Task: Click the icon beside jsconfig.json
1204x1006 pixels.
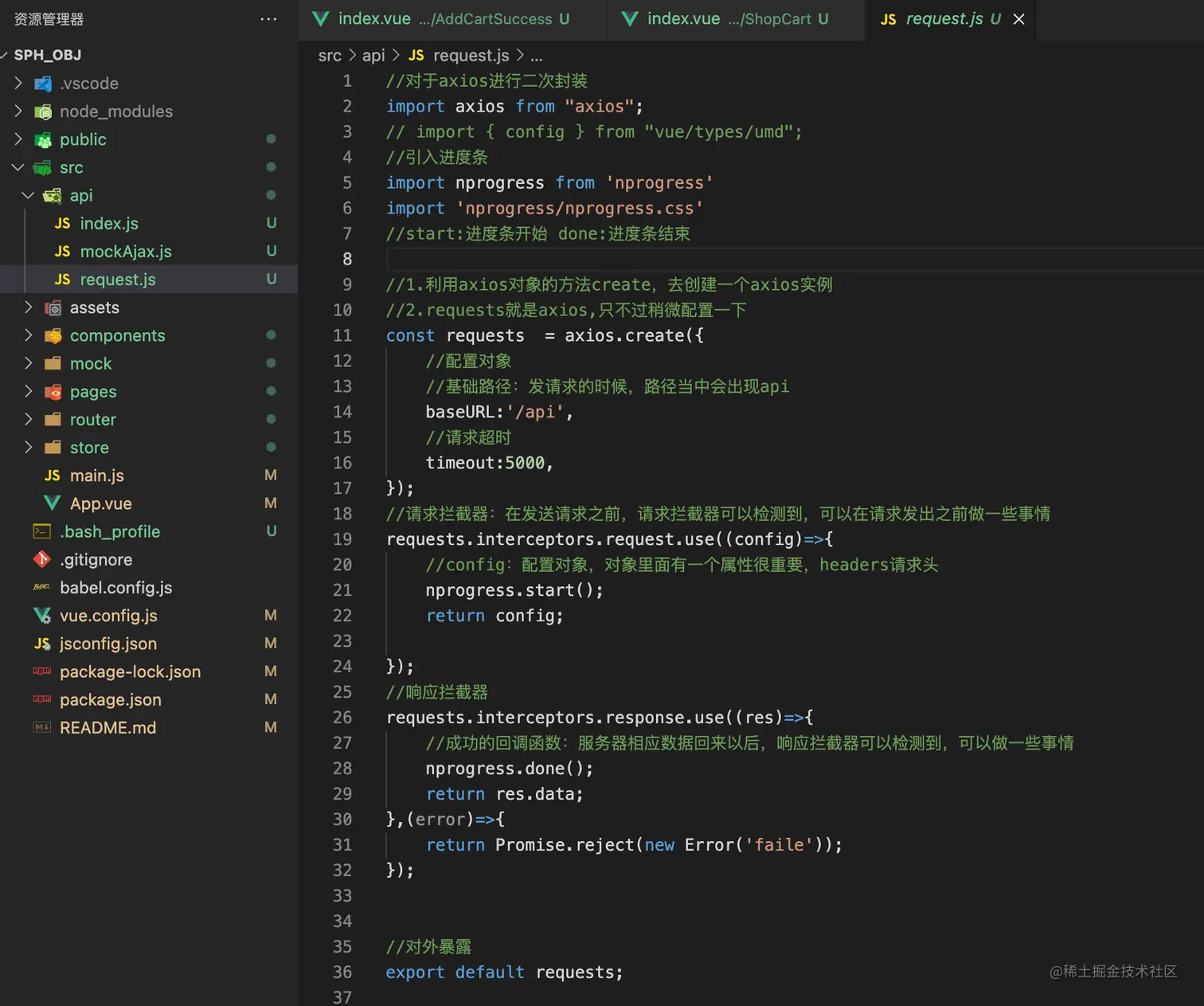Action: 42,644
